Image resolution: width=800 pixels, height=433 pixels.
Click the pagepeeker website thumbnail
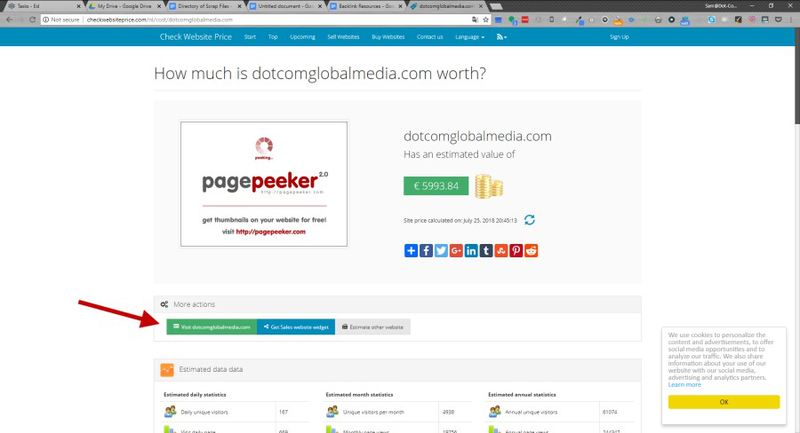263,184
